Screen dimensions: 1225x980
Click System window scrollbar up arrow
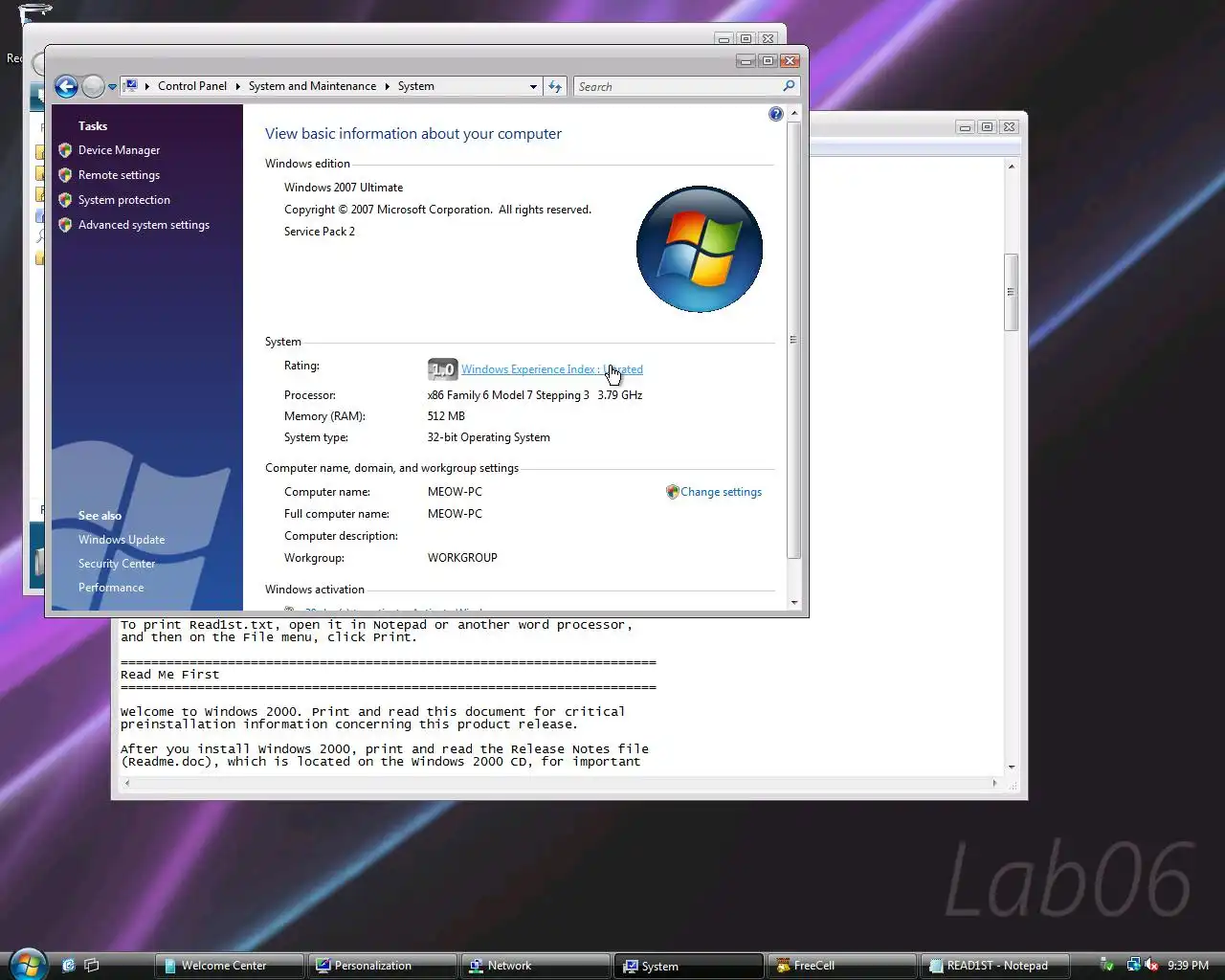coord(794,113)
